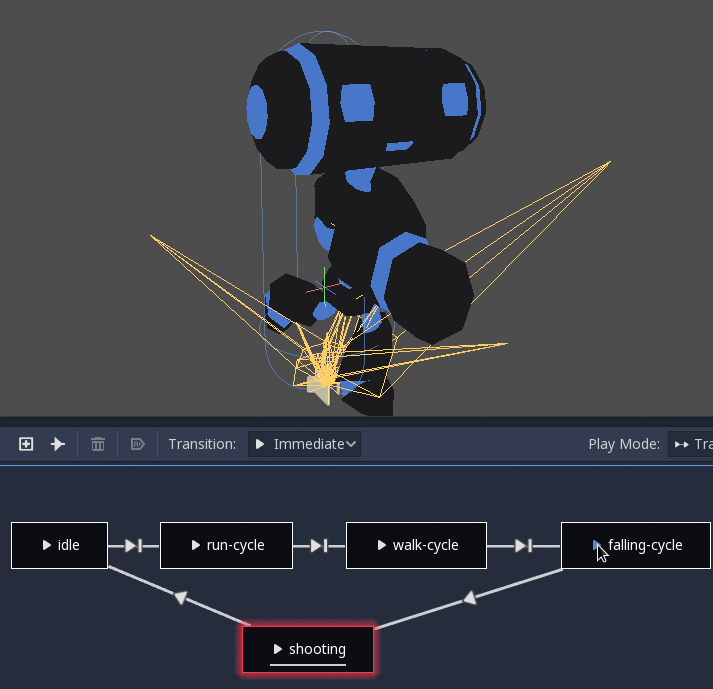Select the create new nodes tool
The width and height of the screenshot is (713, 689).
point(26,444)
